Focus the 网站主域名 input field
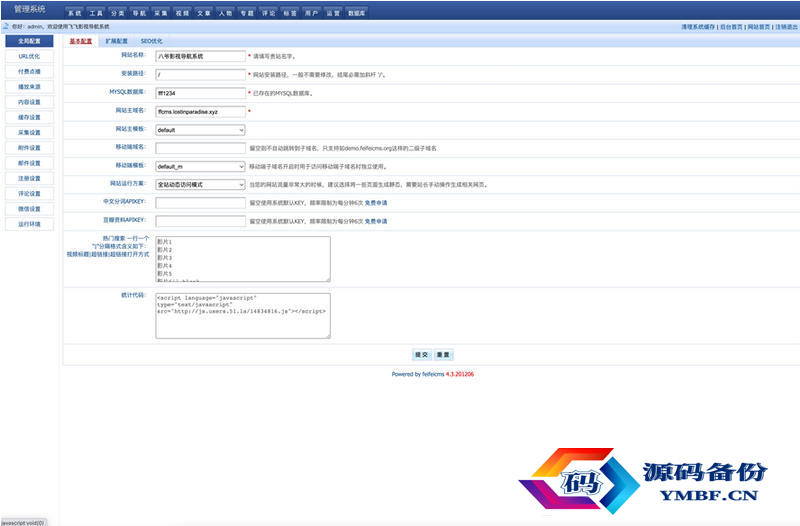The width and height of the screenshot is (800, 526). coord(201,112)
